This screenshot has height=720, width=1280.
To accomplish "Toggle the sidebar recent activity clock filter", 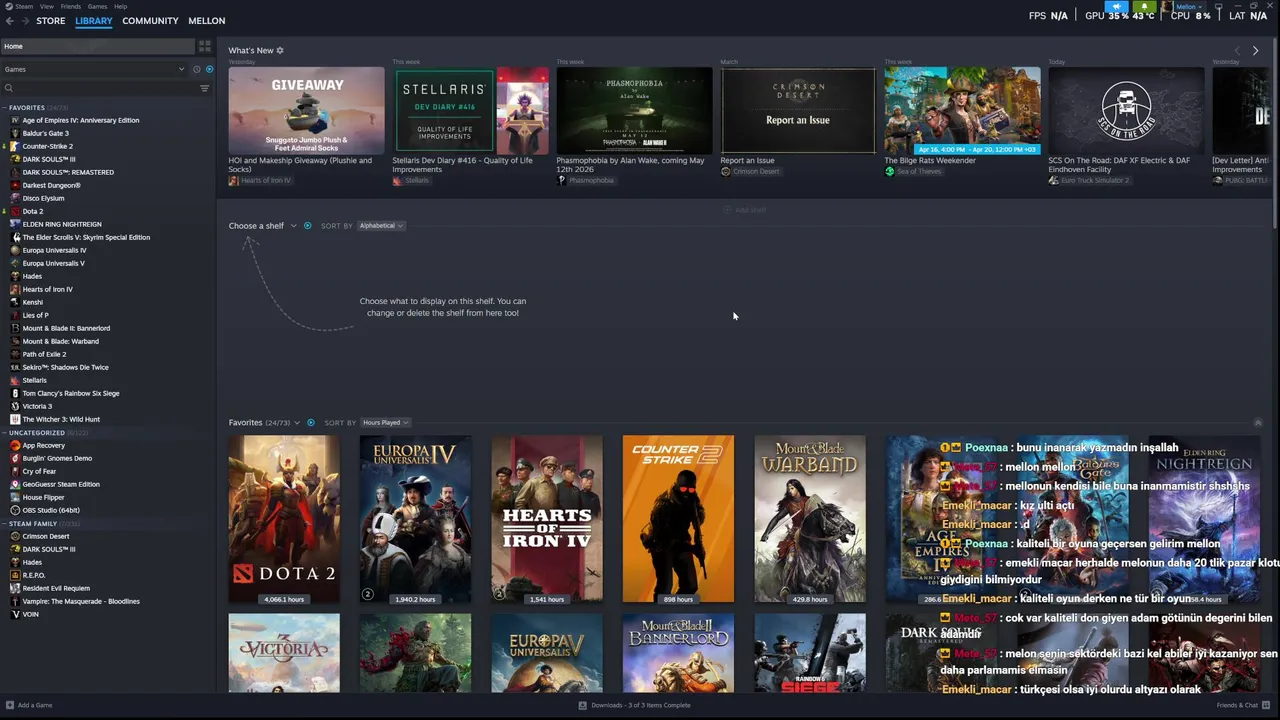I will coord(197,69).
